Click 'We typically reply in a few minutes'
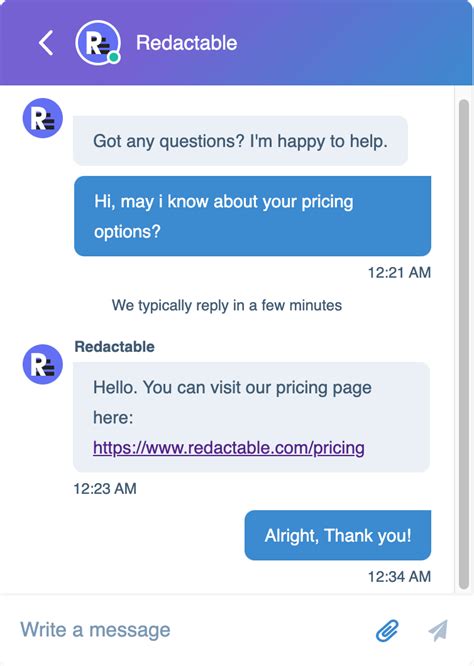 pyautogui.click(x=227, y=305)
